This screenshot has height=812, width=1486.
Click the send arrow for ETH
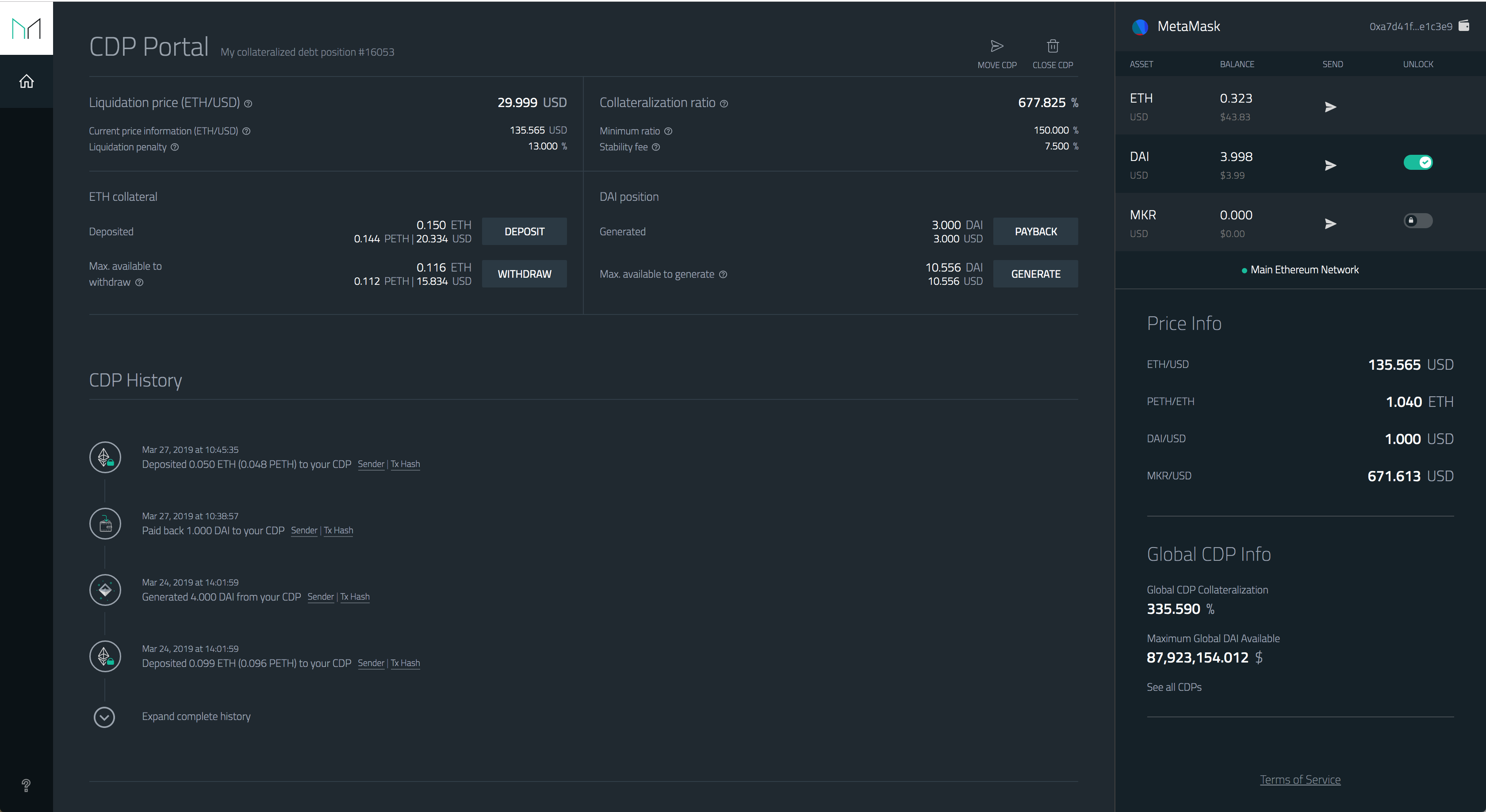1330,107
